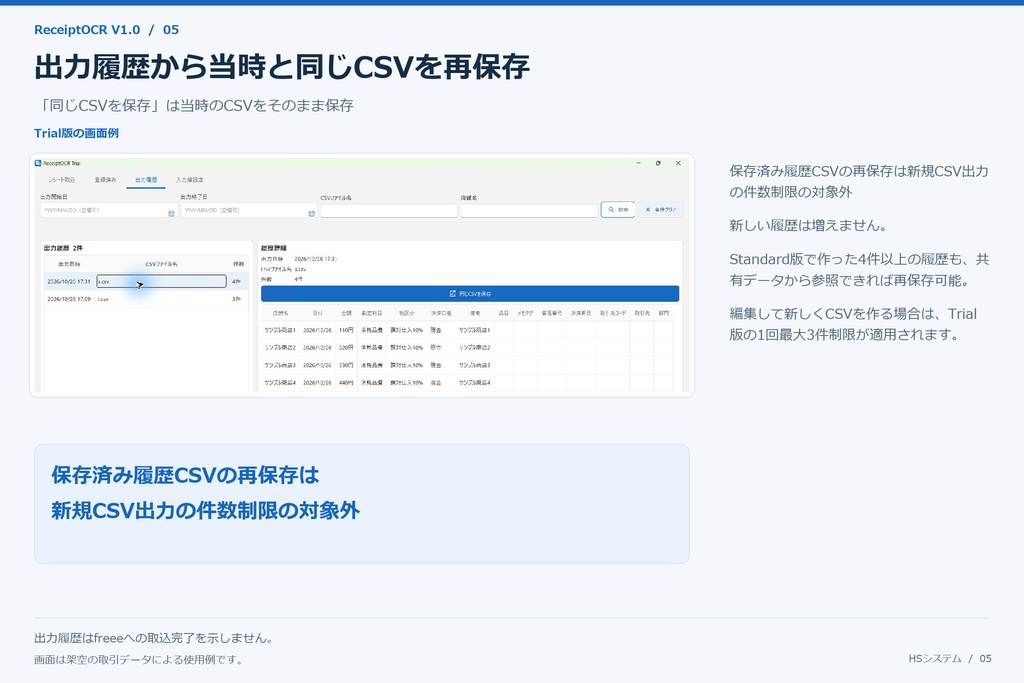Open the calendar picker for 出力開始日
The image size is (1024, 683).
click(x=171, y=213)
